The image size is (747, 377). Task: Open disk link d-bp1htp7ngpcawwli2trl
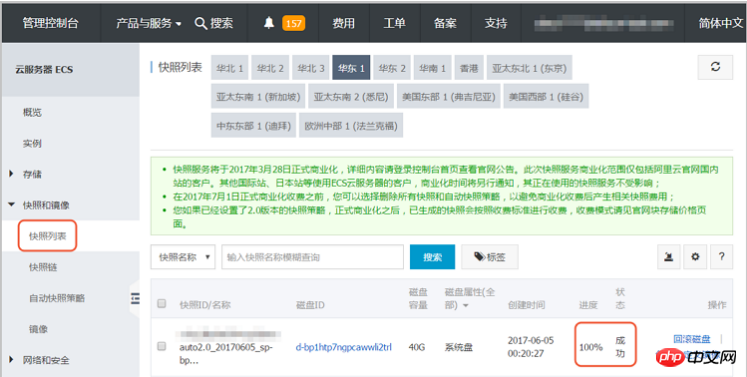click(x=343, y=347)
